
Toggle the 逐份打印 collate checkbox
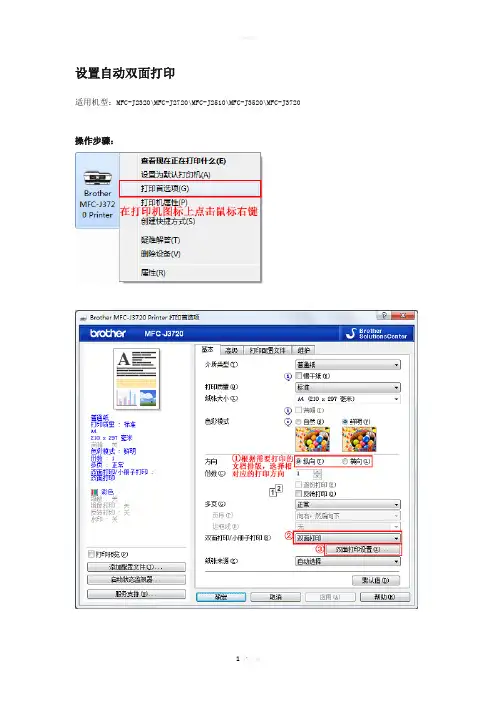coord(299,484)
